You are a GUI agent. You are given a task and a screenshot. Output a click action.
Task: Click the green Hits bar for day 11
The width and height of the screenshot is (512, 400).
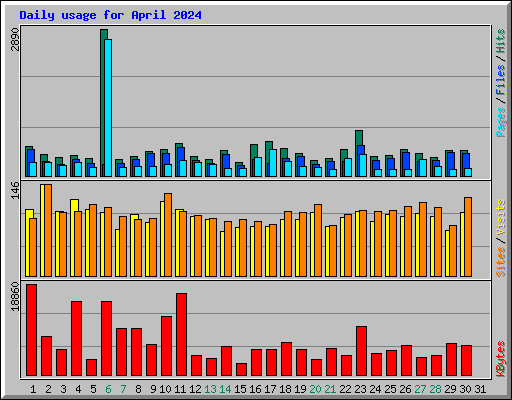click(x=179, y=145)
